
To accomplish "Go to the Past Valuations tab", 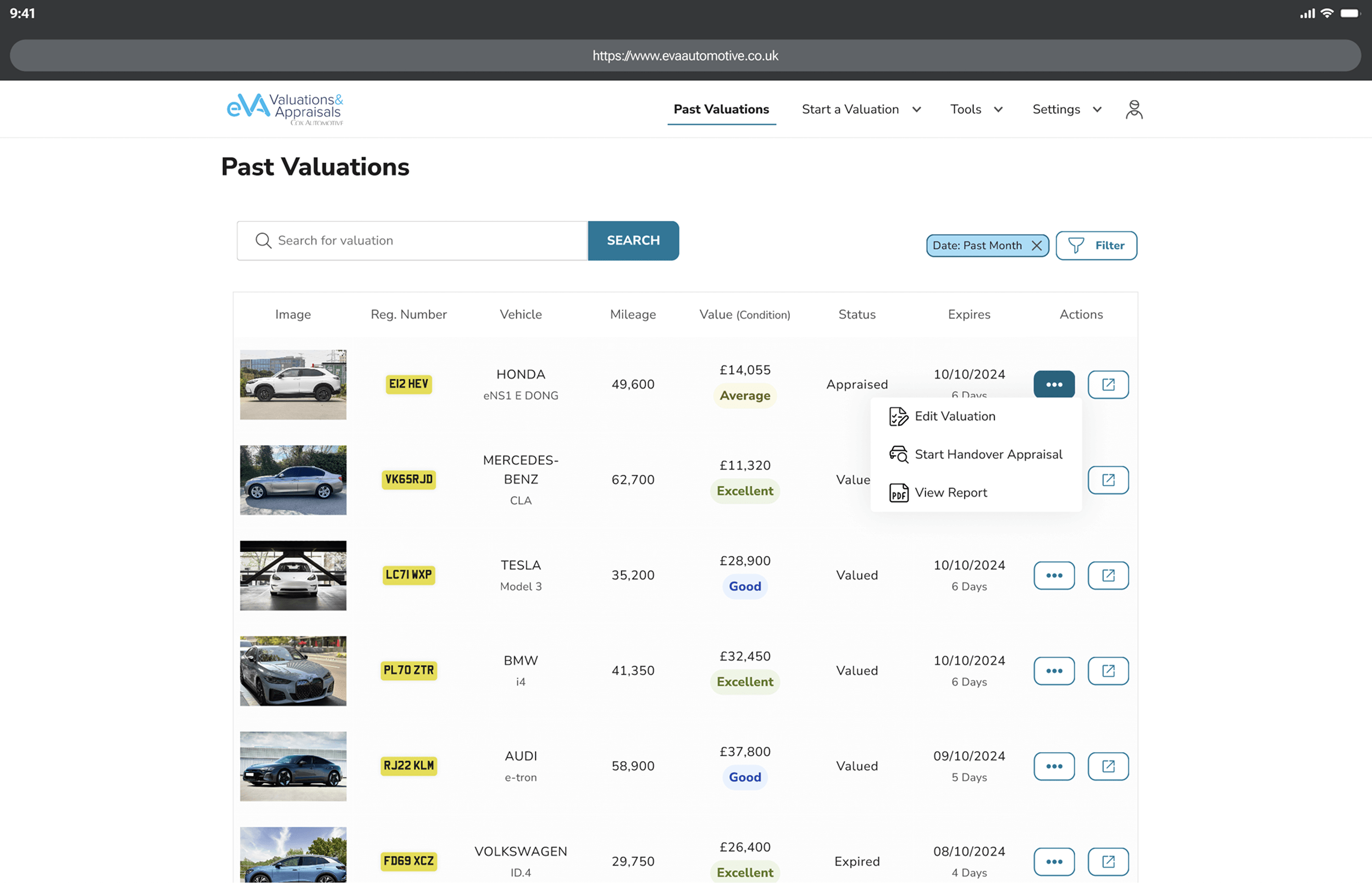I will 721,109.
